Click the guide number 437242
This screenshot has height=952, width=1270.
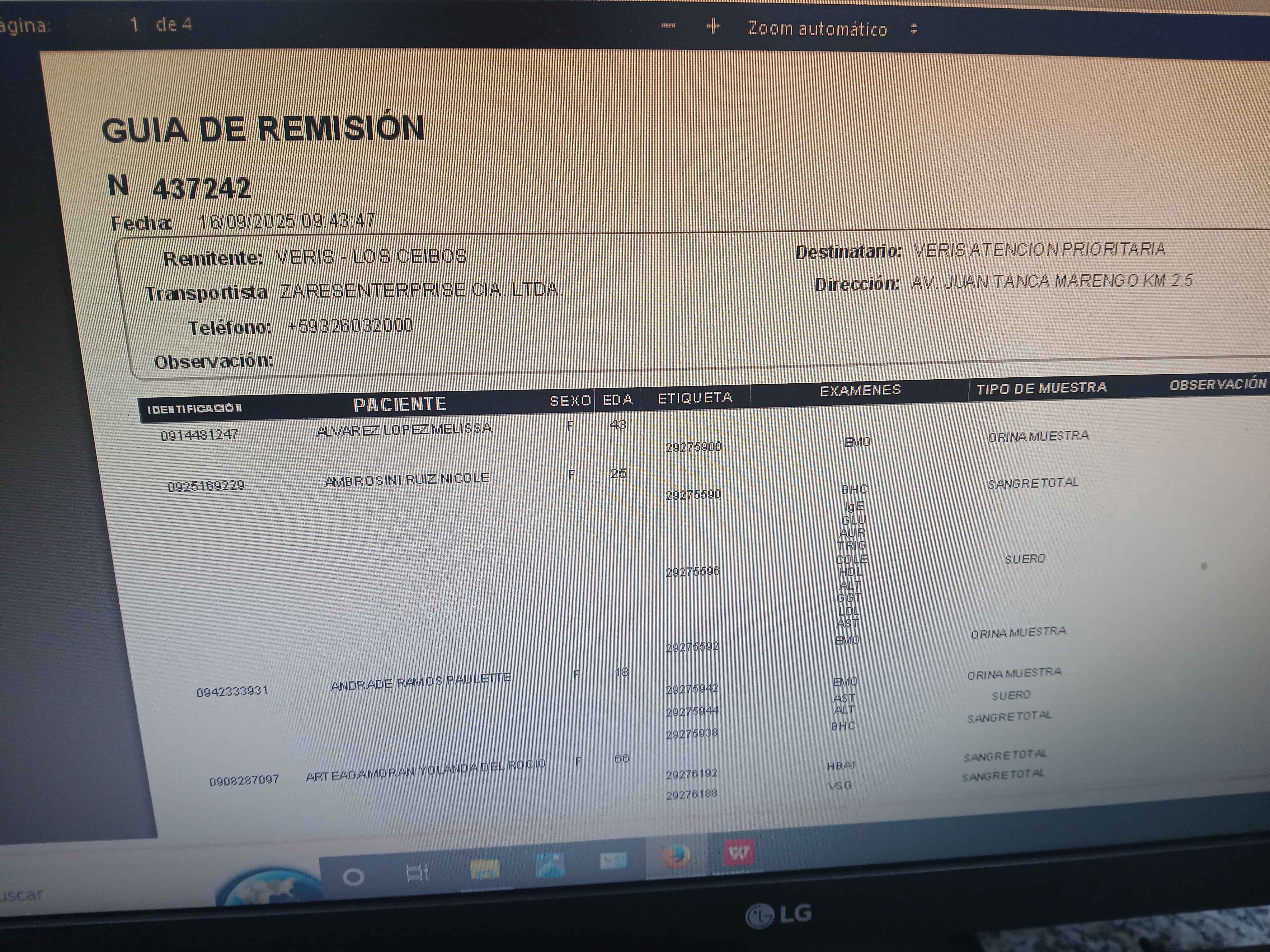click(201, 188)
